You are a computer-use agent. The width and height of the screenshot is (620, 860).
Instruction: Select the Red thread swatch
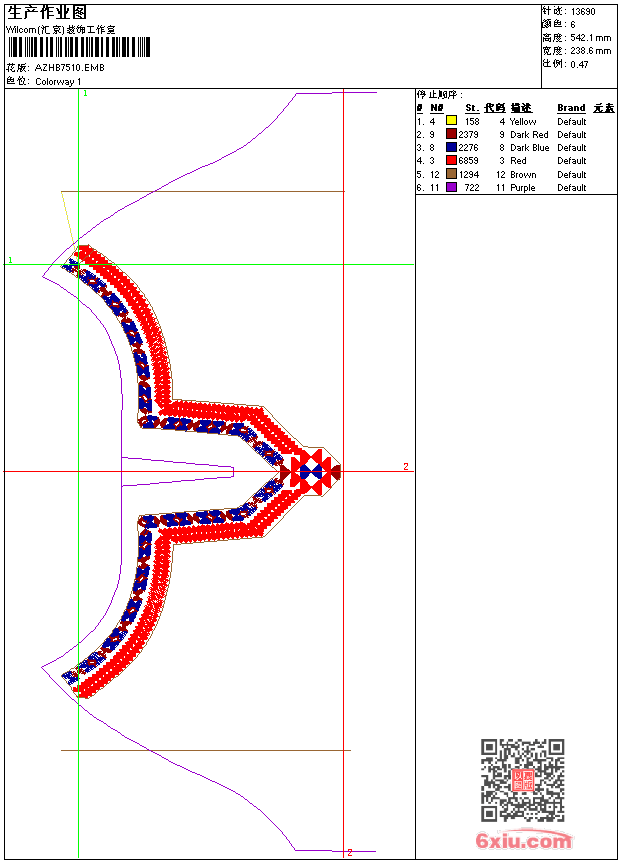click(x=452, y=160)
